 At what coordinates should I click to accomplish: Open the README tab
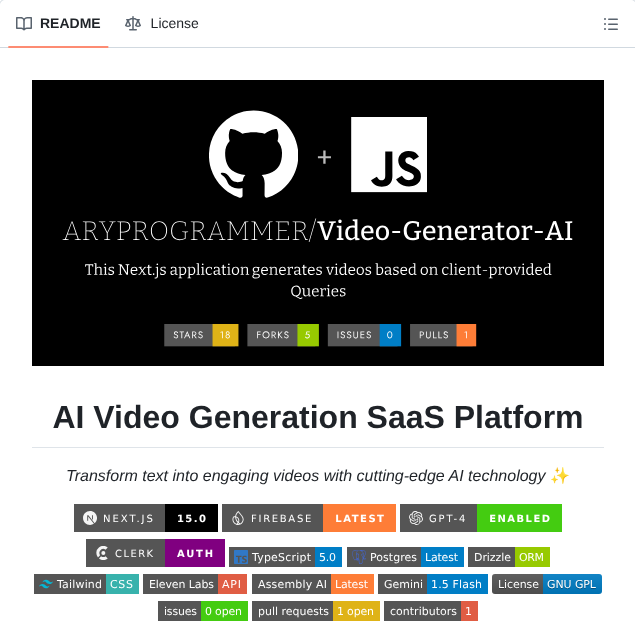(x=58, y=23)
